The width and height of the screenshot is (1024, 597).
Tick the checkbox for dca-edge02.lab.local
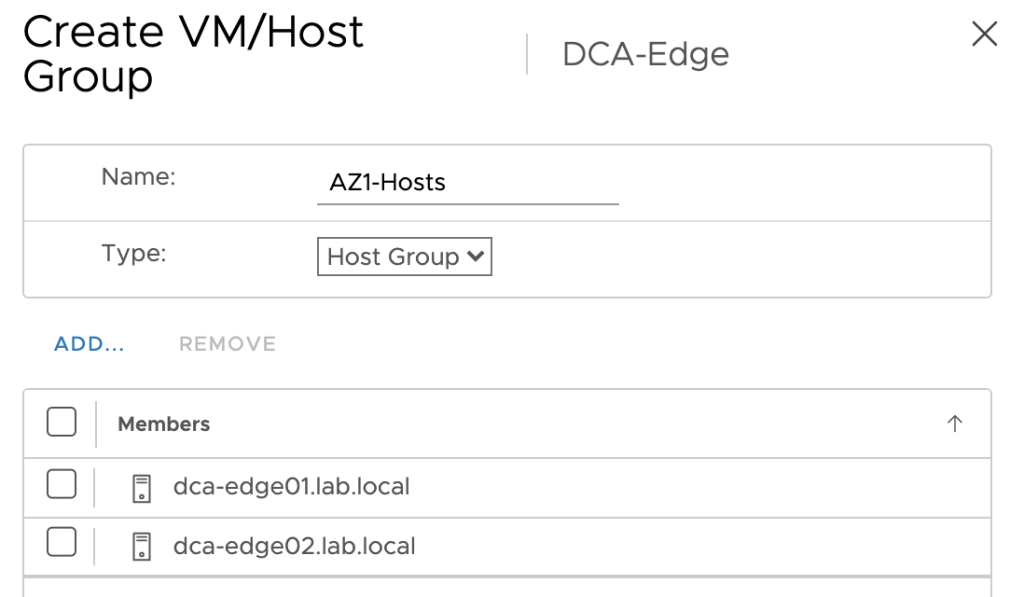click(61, 542)
